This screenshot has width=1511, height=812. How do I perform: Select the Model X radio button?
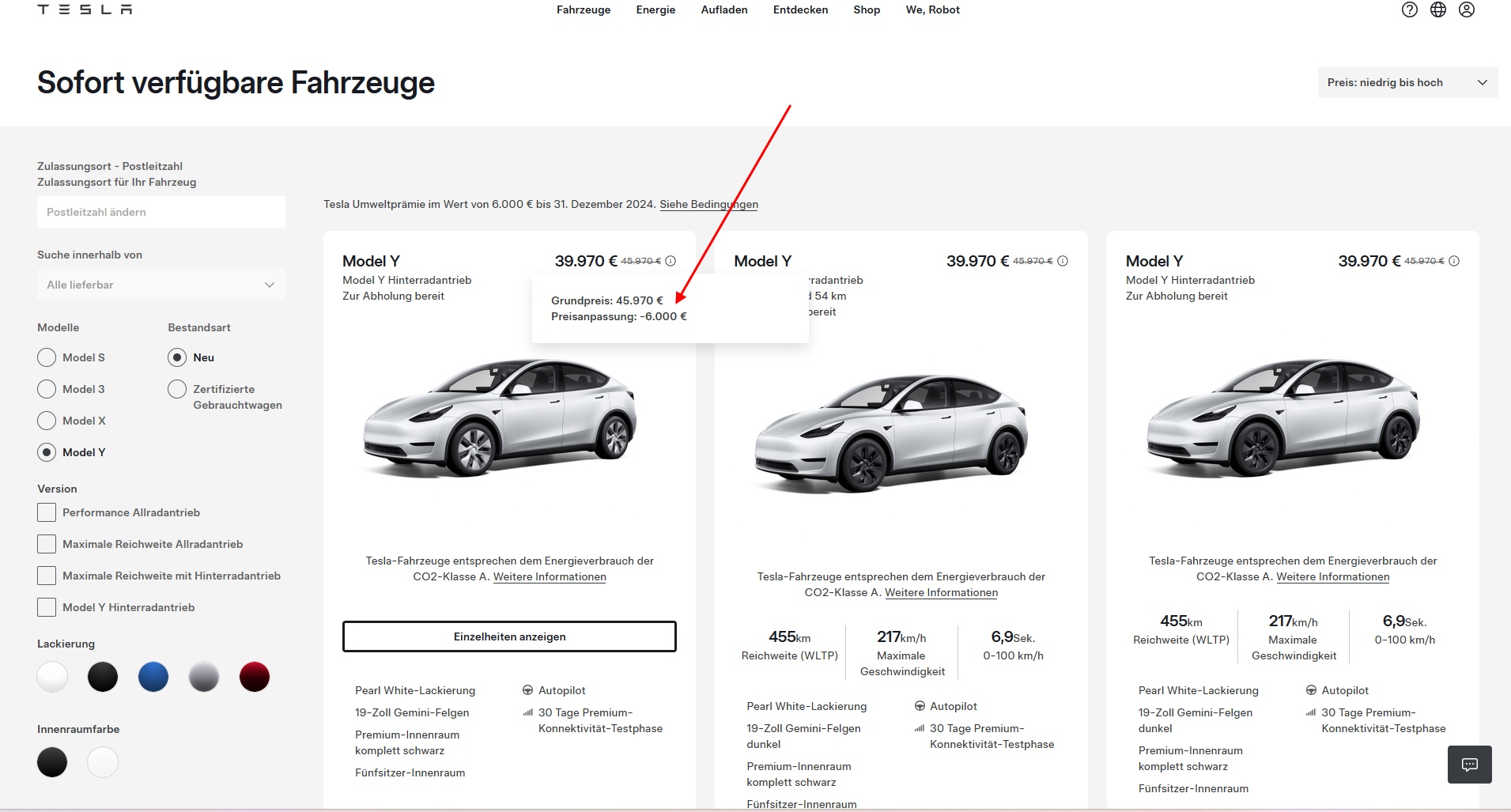click(47, 421)
